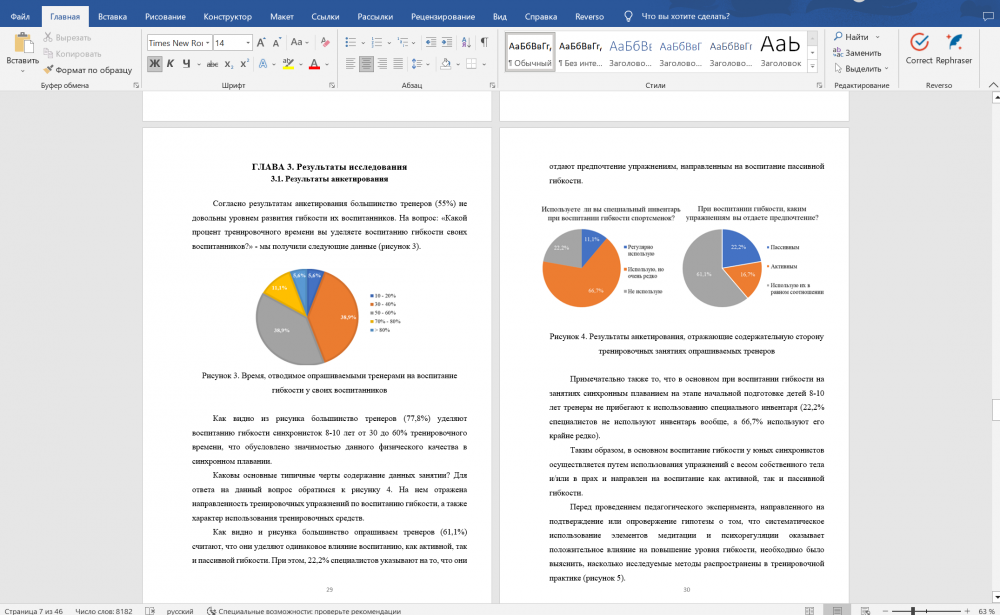The width and height of the screenshot is (1000, 615).
Task: Click the page indicator Страница 7 из 46
Action: 34,611
